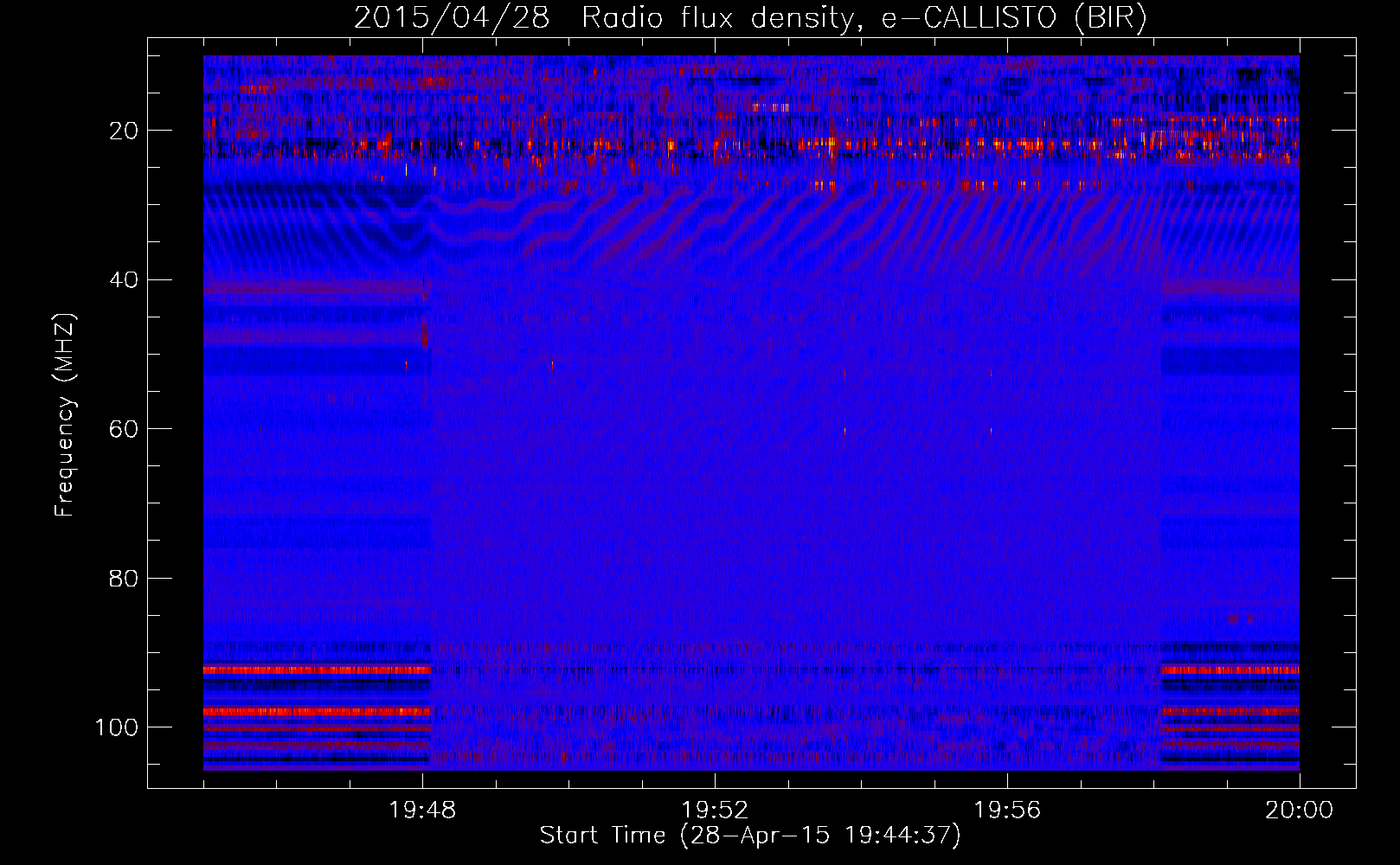
Task: Click the 100 MHz frequency tick label
Action: [x=117, y=727]
